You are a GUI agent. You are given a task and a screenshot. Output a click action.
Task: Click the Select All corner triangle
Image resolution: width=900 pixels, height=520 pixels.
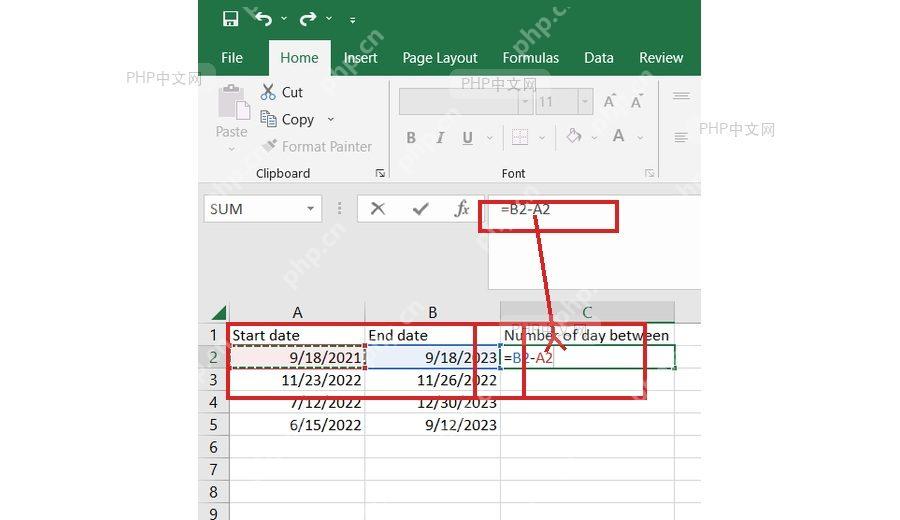tap(218, 312)
